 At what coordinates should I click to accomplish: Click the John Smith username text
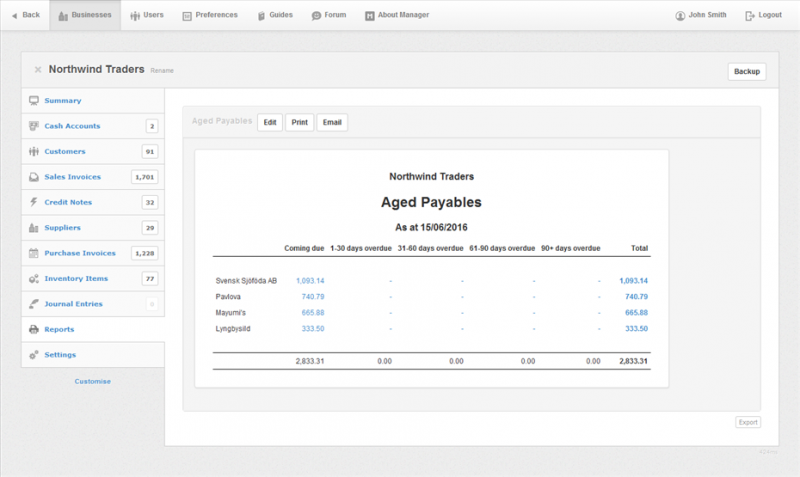click(x=707, y=15)
